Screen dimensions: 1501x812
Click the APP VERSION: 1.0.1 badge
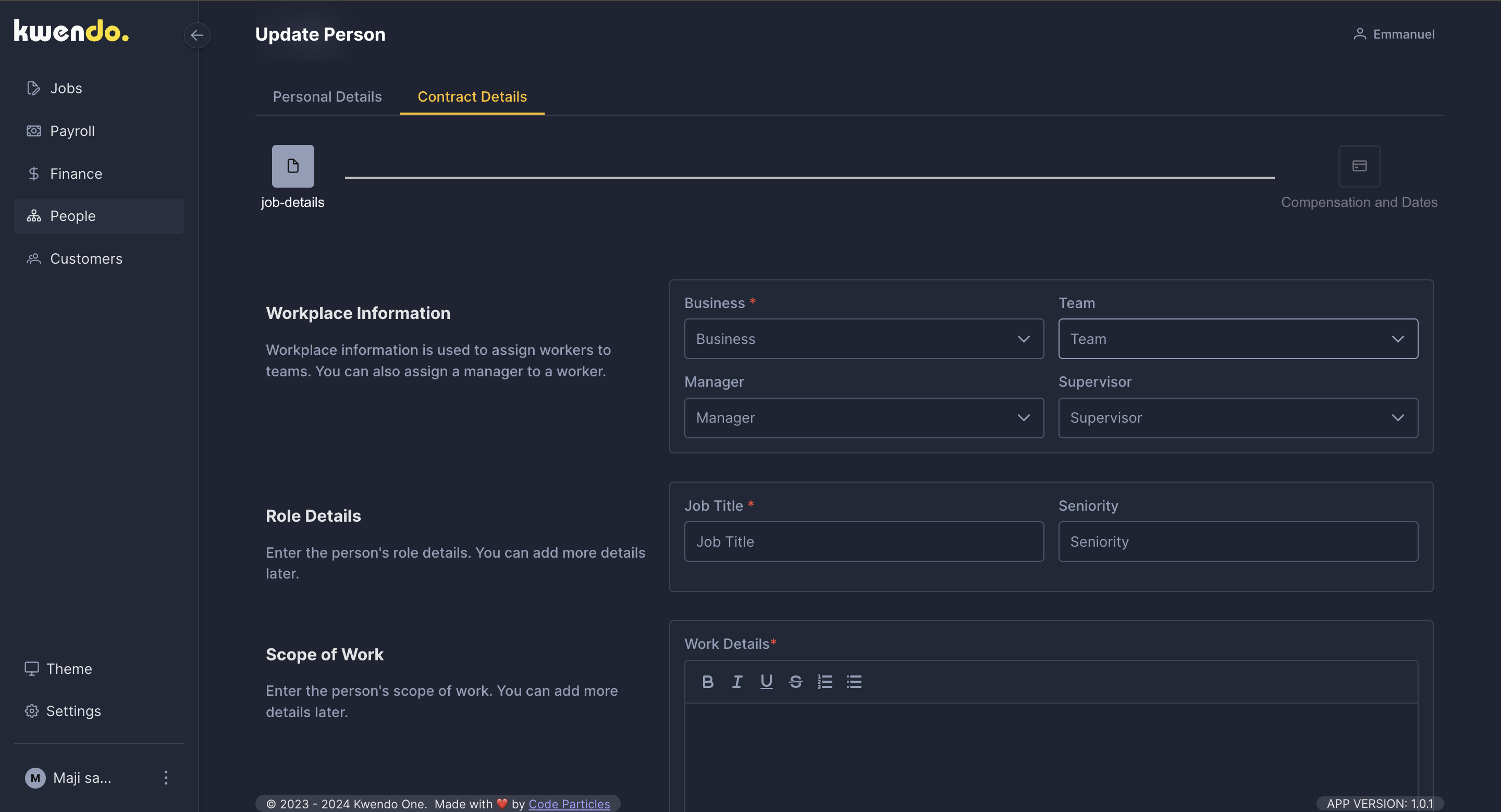click(1379, 804)
